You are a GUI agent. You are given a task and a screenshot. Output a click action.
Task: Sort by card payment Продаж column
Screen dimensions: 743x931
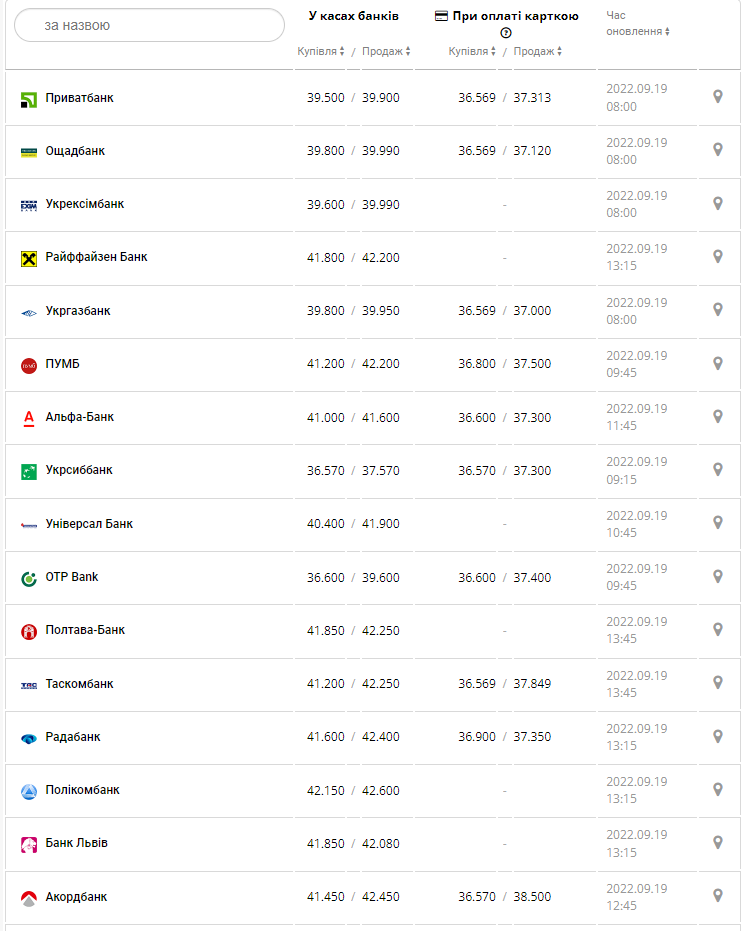[x=537, y=51]
